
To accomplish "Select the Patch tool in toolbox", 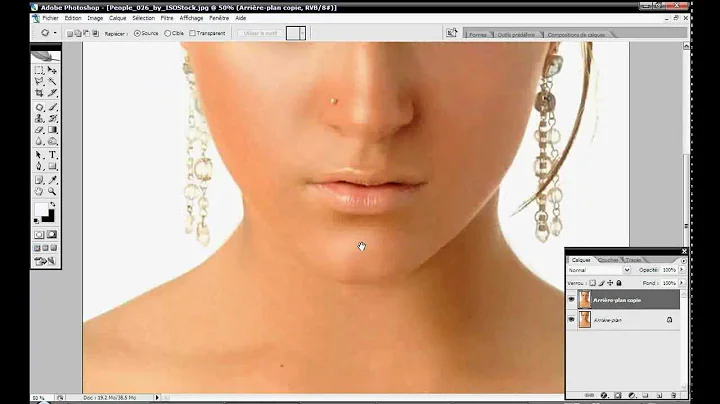I will pos(39,107).
